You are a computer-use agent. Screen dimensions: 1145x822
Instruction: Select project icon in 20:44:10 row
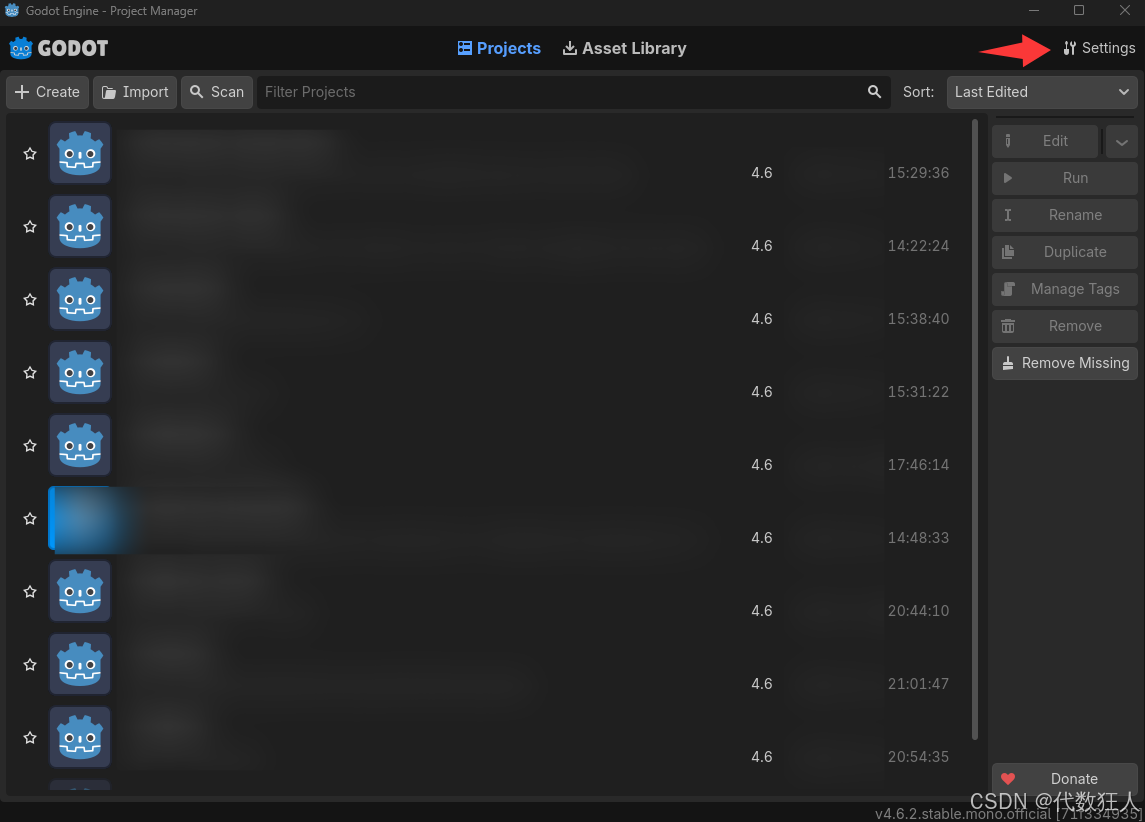[x=80, y=591]
